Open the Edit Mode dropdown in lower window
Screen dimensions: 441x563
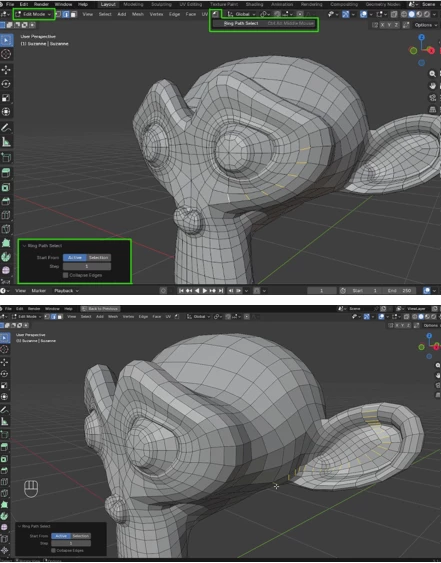pyautogui.click(x=28, y=317)
